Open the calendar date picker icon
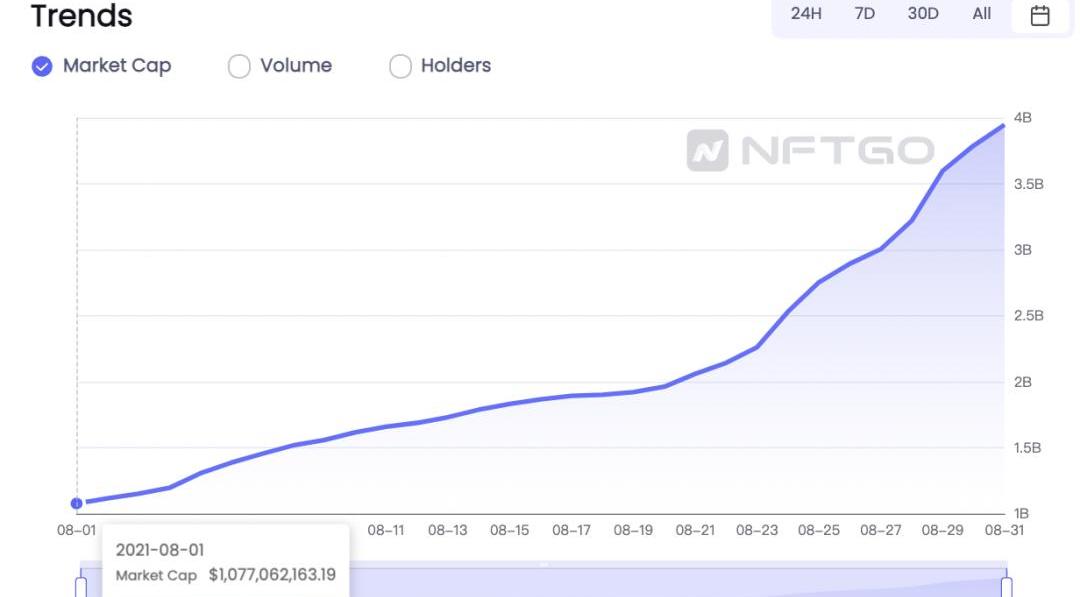Screen dimensions: 1080x597 1040,15
